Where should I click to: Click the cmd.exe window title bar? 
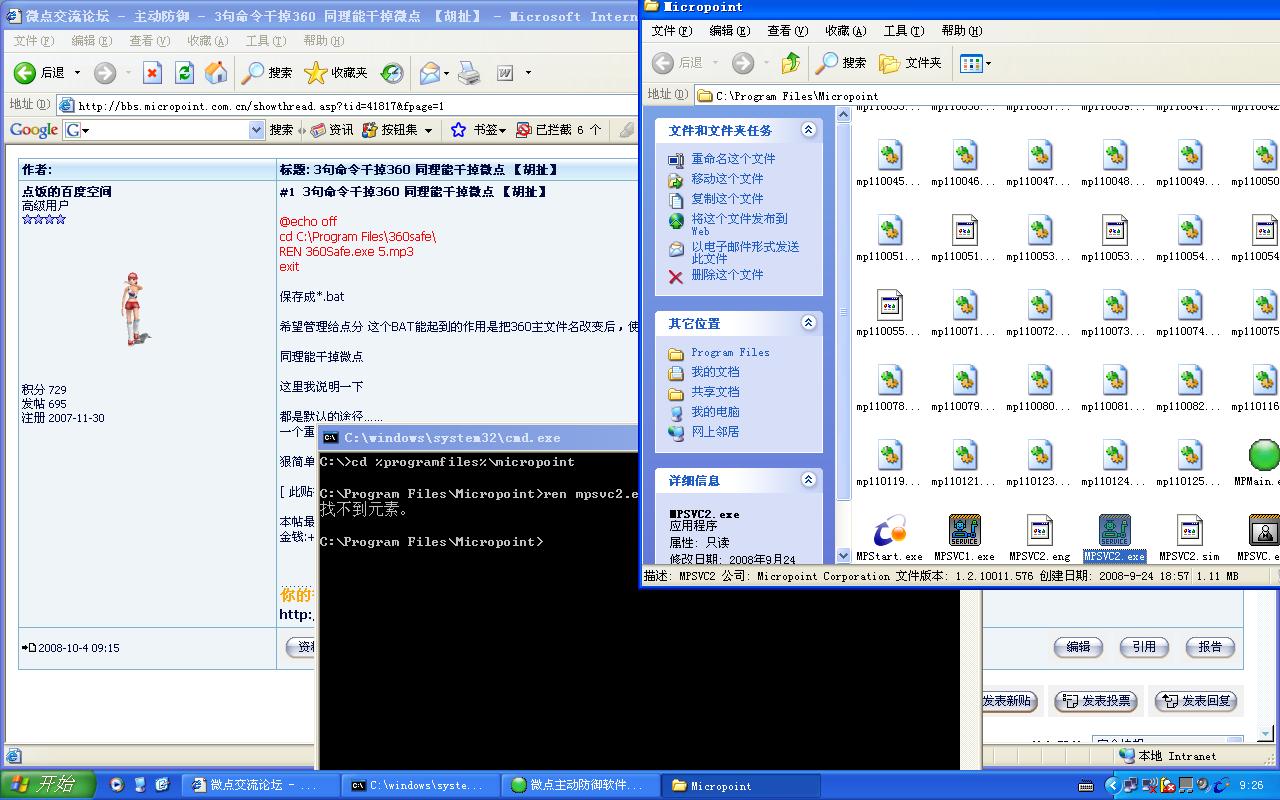point(478,437)
